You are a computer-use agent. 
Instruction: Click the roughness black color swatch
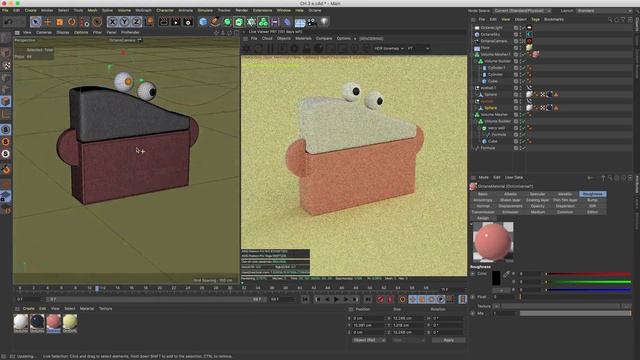coord(496,278)
